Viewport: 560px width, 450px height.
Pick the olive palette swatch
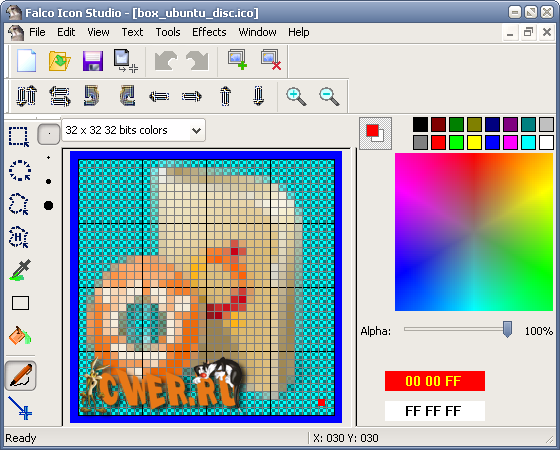[x=474, y=125]
